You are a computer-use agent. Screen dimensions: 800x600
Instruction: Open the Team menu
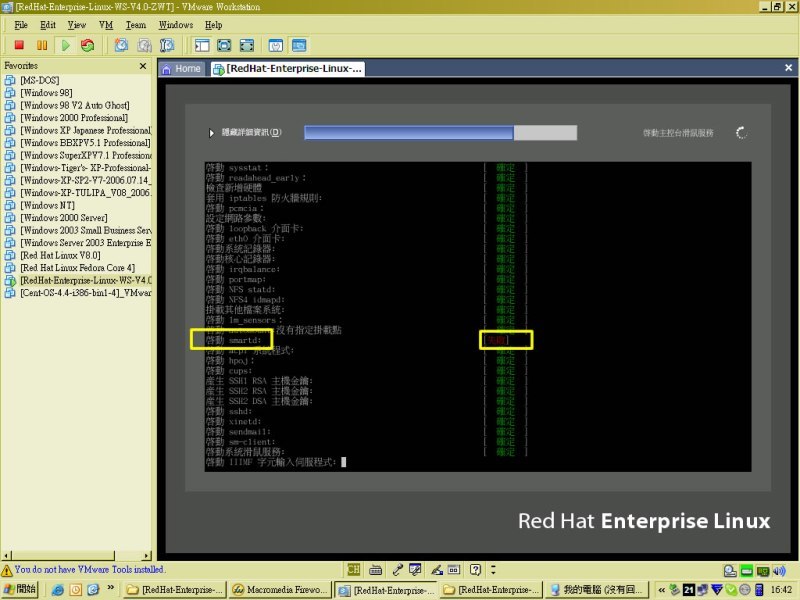(x=136, y=25)
